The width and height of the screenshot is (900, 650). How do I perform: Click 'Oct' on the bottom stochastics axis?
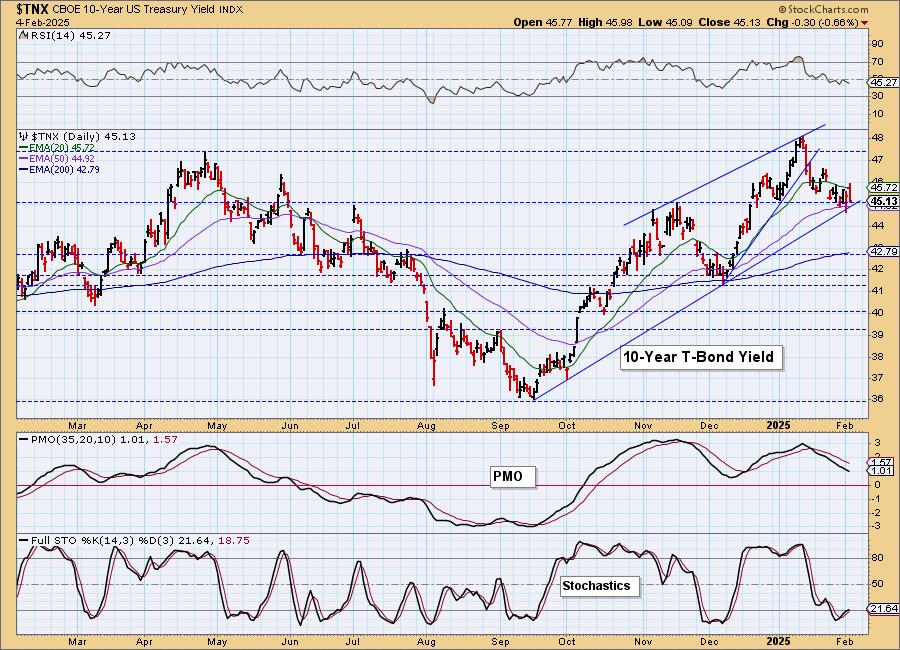[x=567, y=641]
